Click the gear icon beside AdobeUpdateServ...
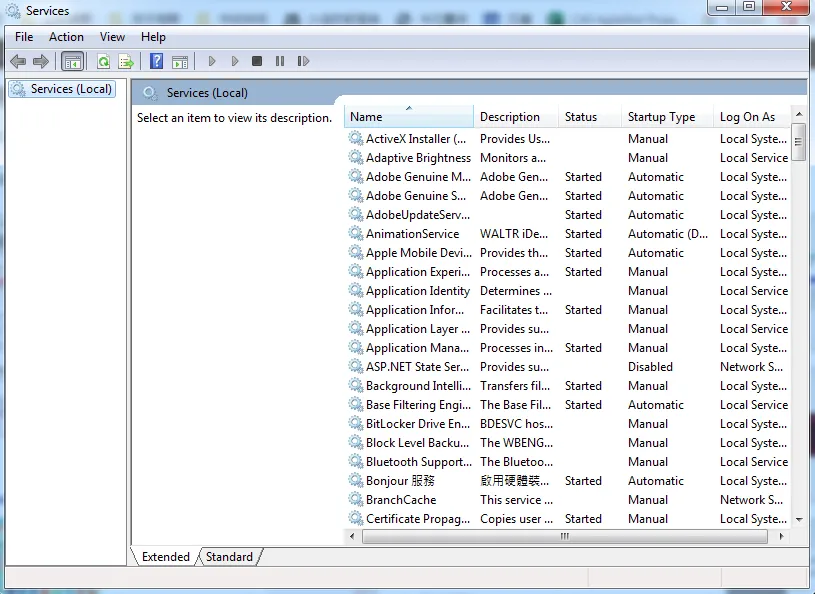 (356, 214)
